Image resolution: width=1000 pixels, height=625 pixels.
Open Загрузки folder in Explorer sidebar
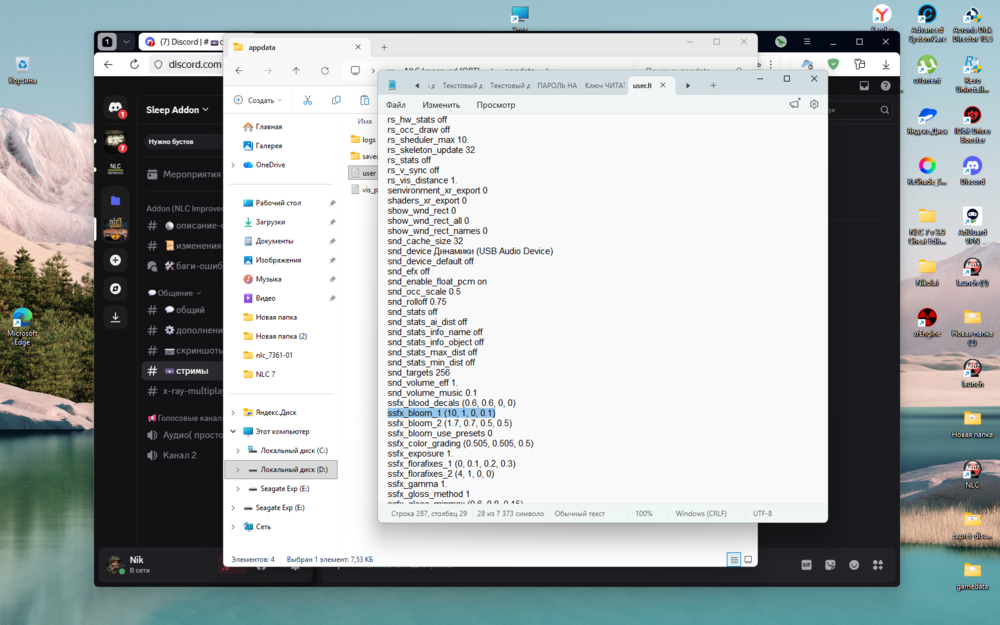(x=270, y=222)
